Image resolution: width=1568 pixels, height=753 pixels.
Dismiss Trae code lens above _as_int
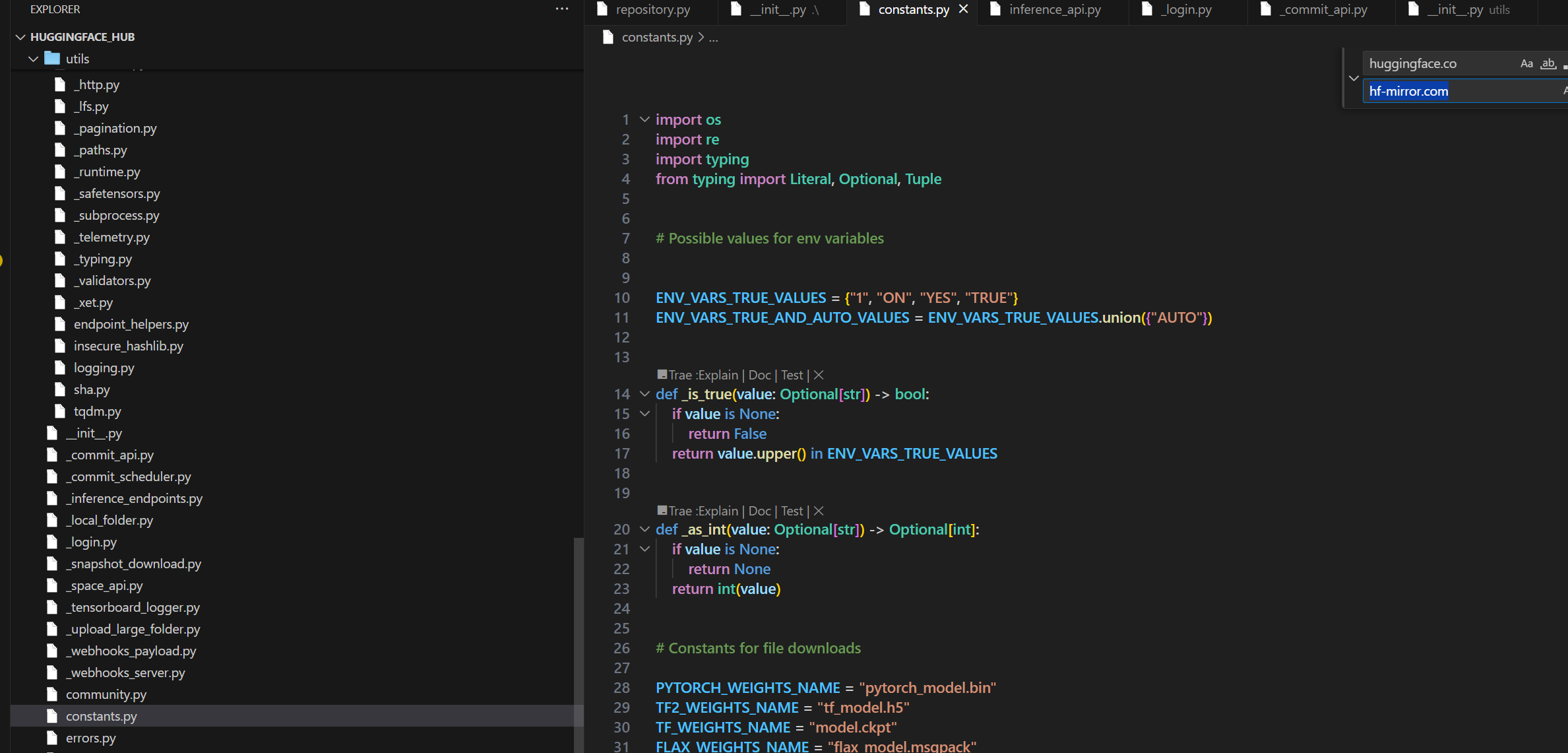819,511
